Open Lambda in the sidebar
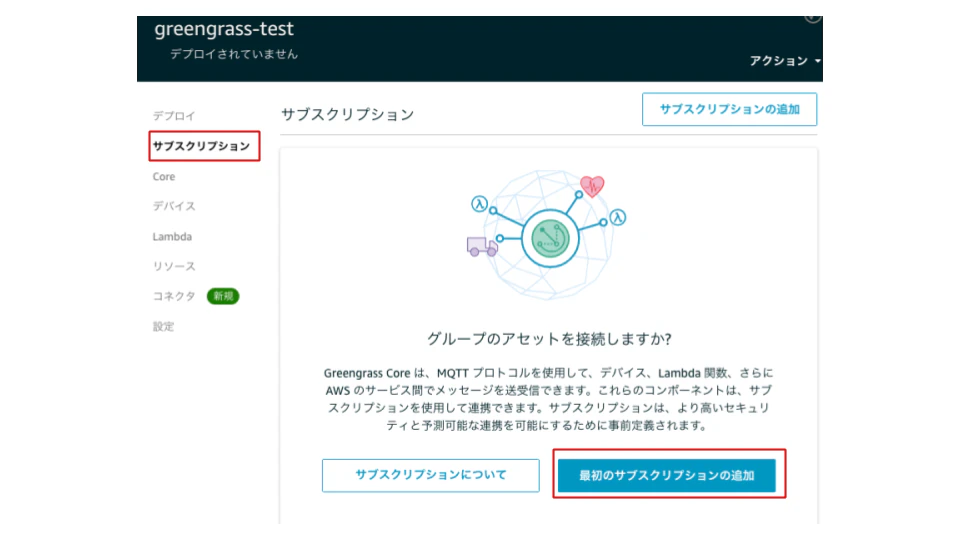The image size is (960, 540). pos(172,236)
